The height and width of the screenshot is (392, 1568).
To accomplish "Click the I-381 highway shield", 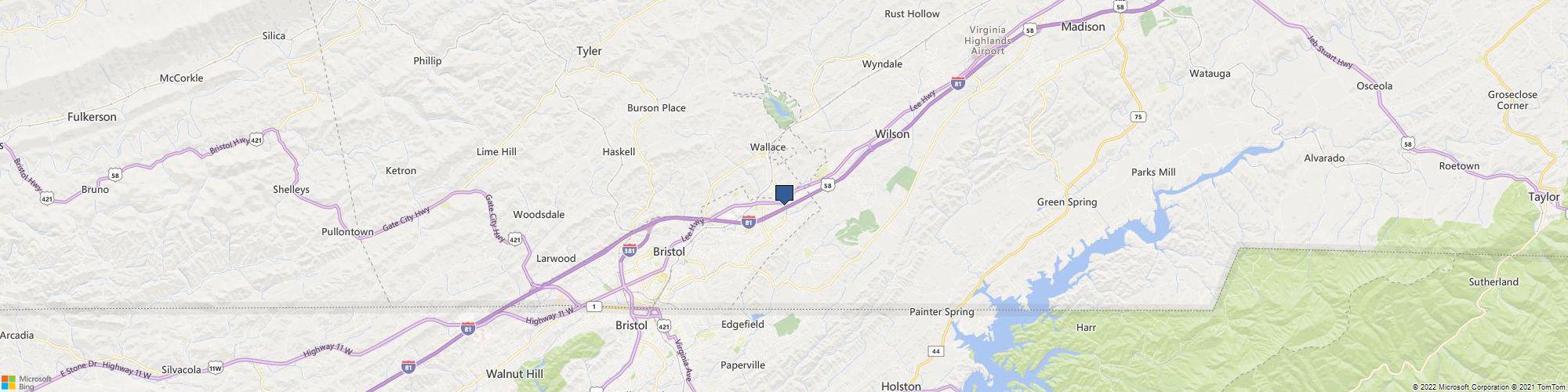I will tap(629, 250).
